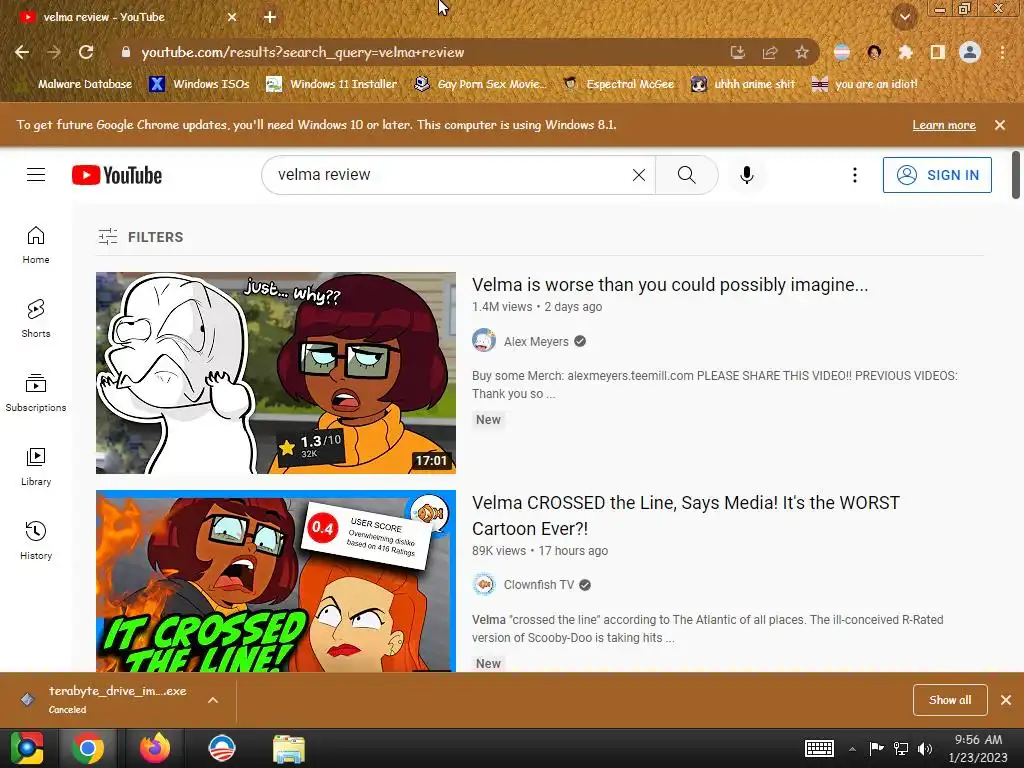Bookmark this page with star icon
This screenshot has width=1024, height=768.
coord(802,52)
